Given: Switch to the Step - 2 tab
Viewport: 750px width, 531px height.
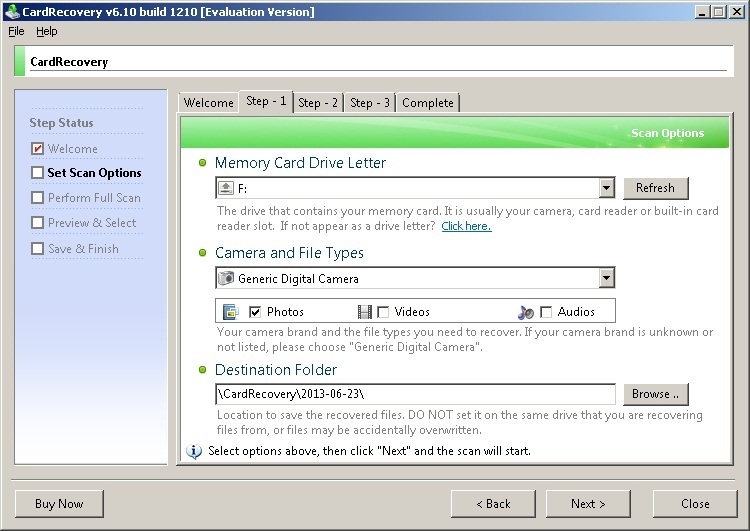Looking at the screenshot, I should pos(318,103).
